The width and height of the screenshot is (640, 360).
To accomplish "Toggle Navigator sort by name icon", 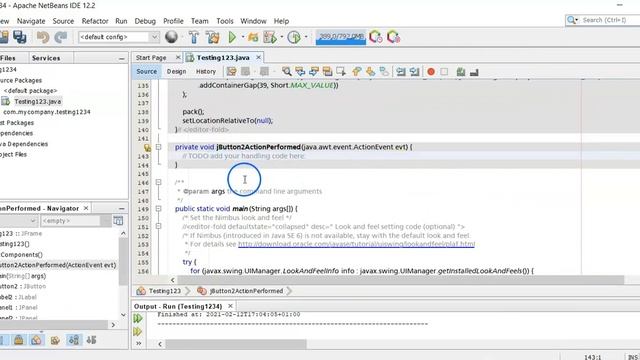I will (74, 340).
